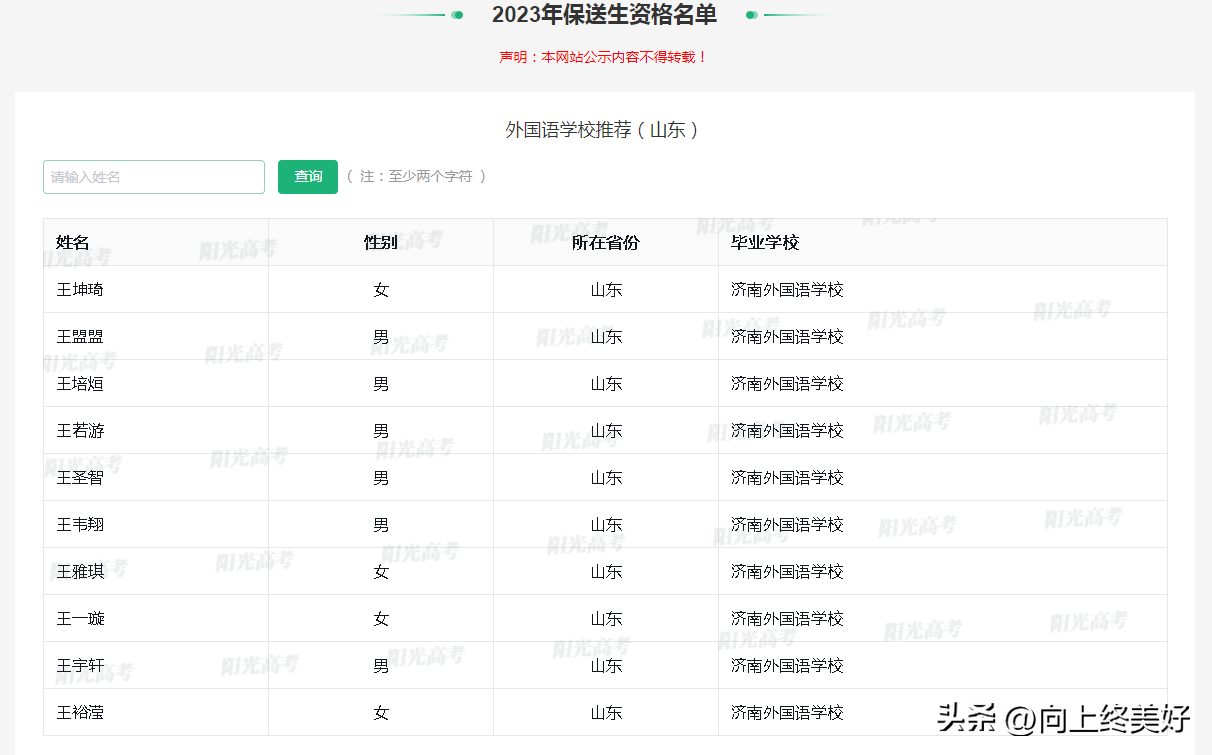Select the name 王宇轩
Image resolution: width=1212 pixels, height=755 pixels.
[80, 666]
